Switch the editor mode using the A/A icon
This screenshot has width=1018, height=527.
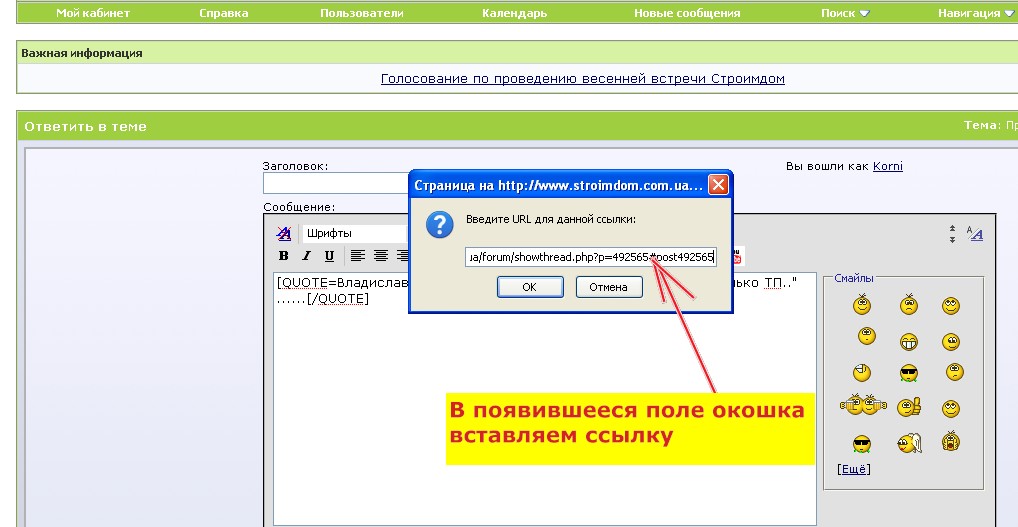(975, 233)
